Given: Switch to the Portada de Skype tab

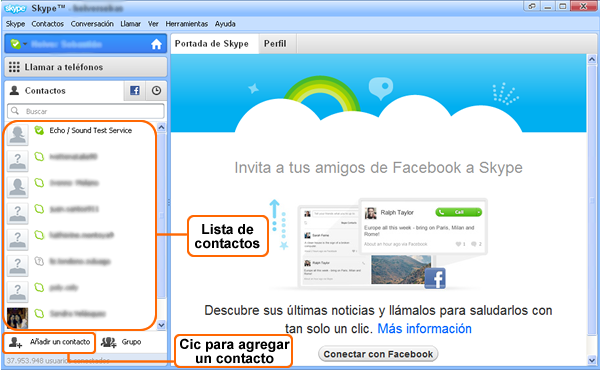Looking at the screenshot, I should (214, 44).
